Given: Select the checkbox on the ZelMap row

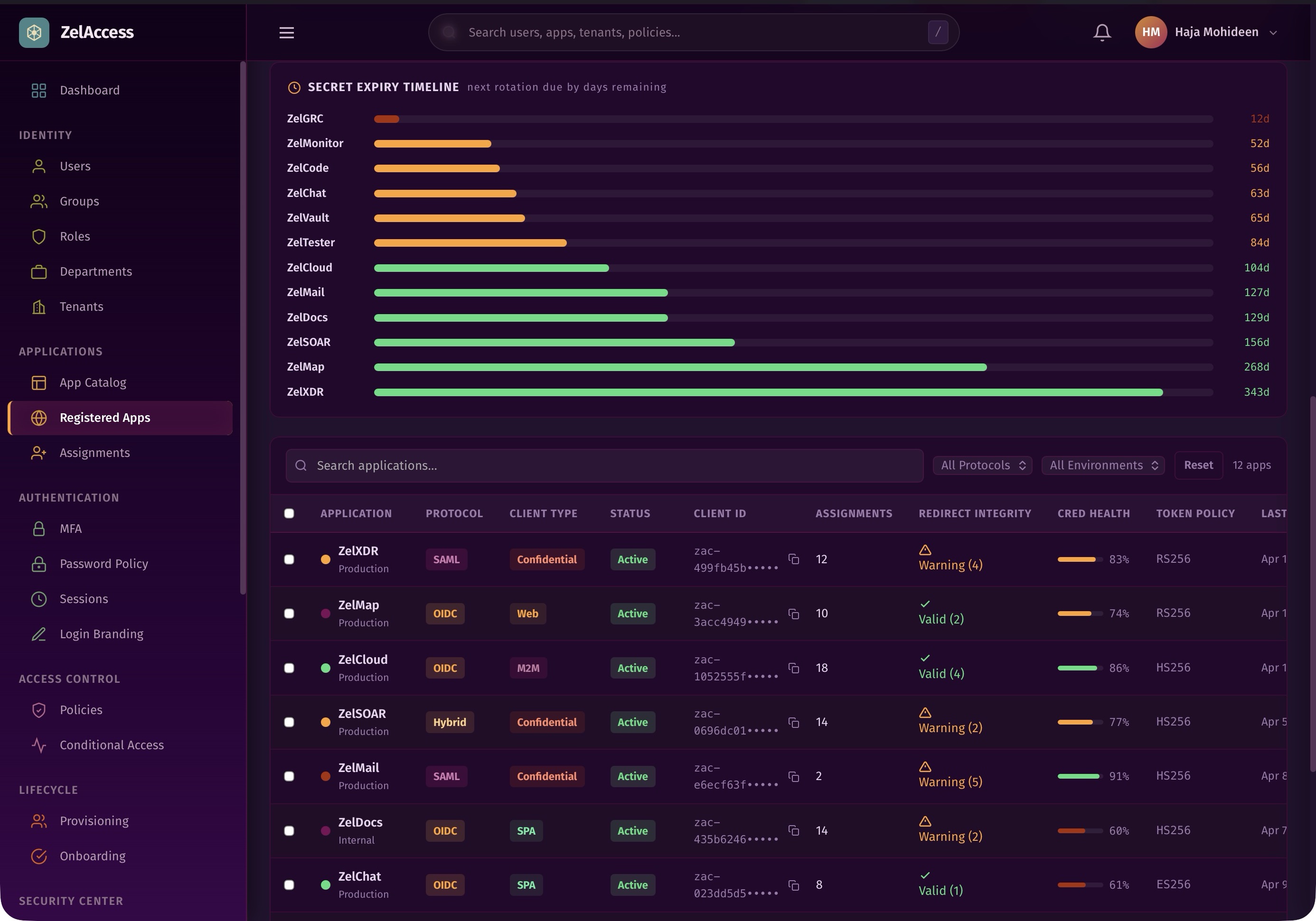Looking at the screenshot, I should 289,614.
